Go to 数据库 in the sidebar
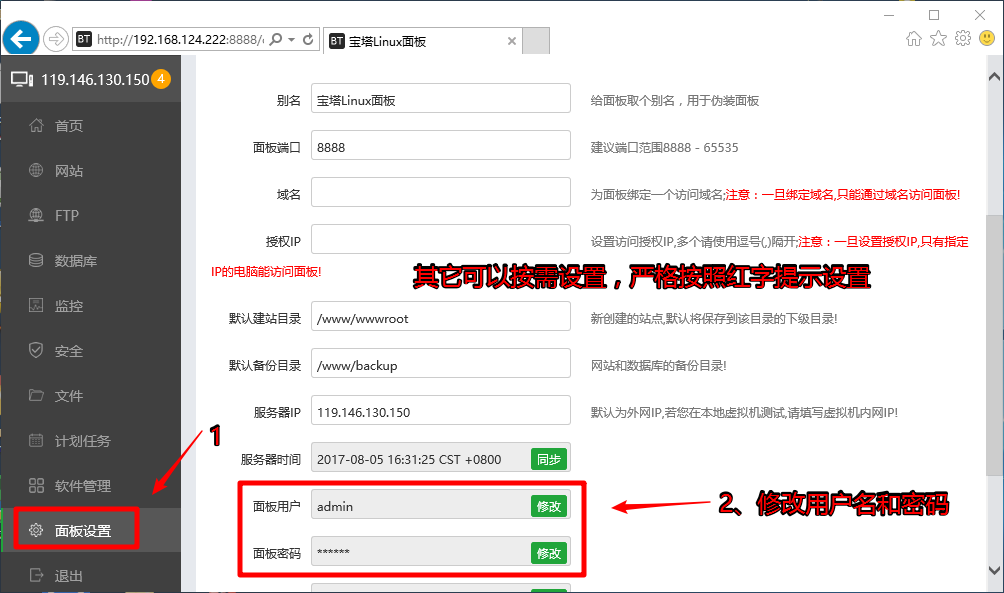The height and width of the screenshot is (593, 1004). tap(75, 261)
